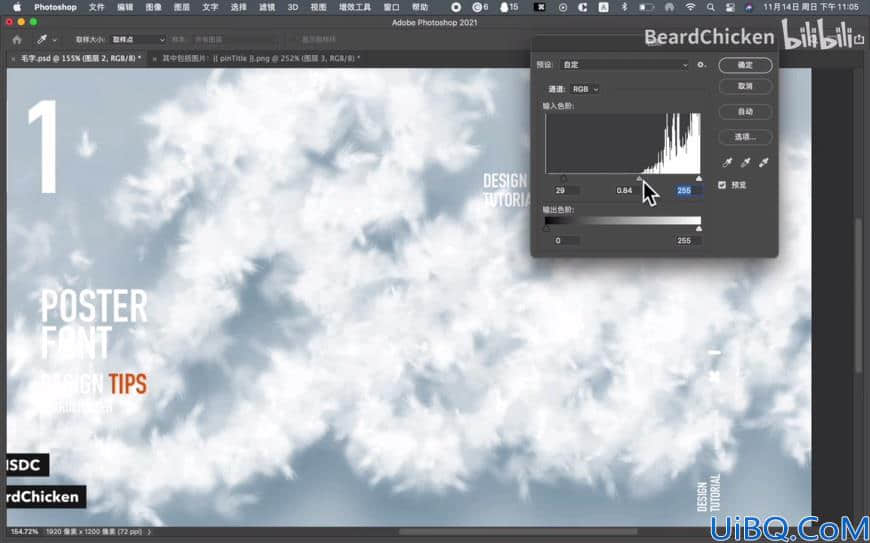Screen dimensions: 870x543
Task: Close the 毛字.psd tab
Action: pyautogui.click(x=13, y=58)
